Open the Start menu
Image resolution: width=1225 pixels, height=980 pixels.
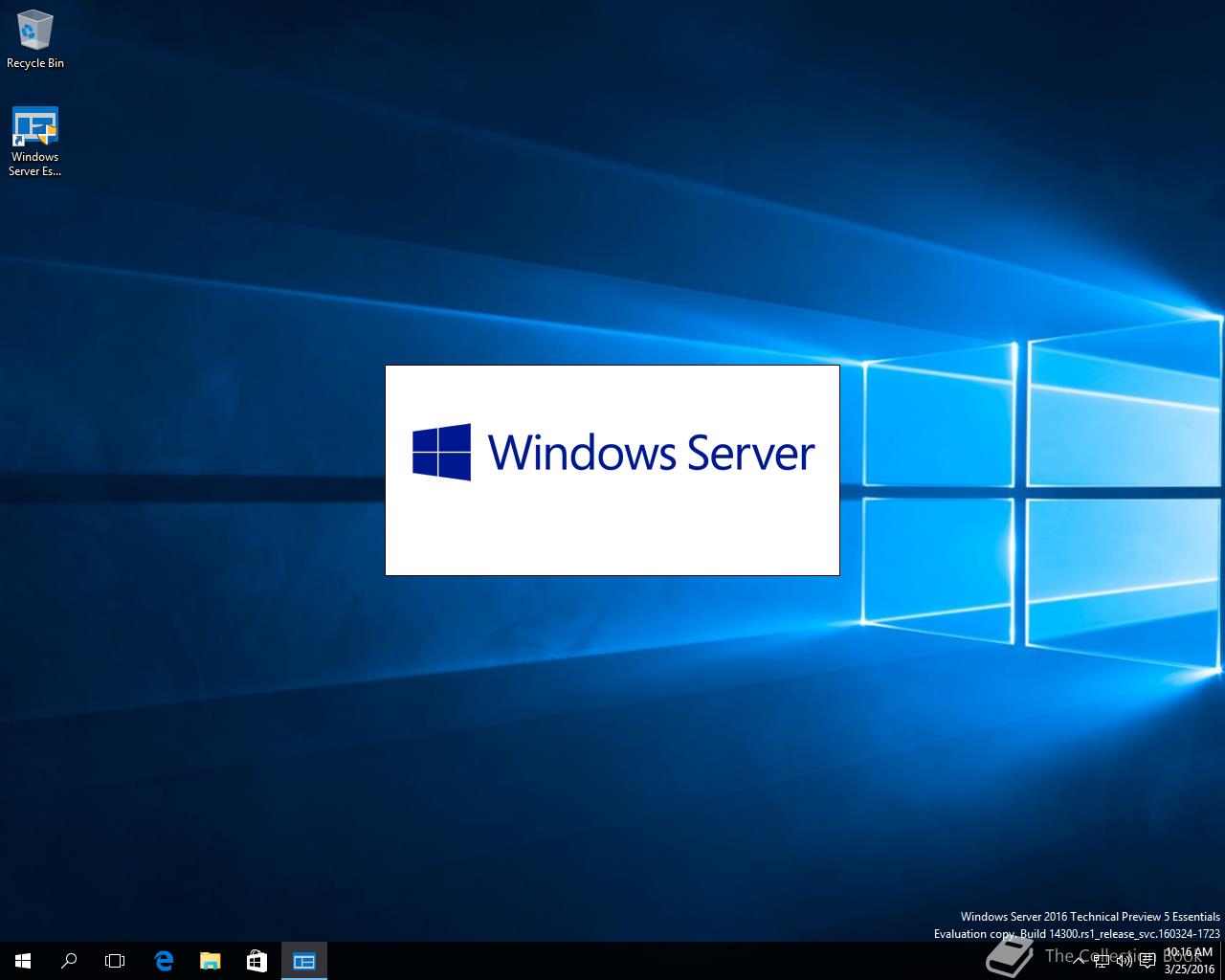click(23, 961)
